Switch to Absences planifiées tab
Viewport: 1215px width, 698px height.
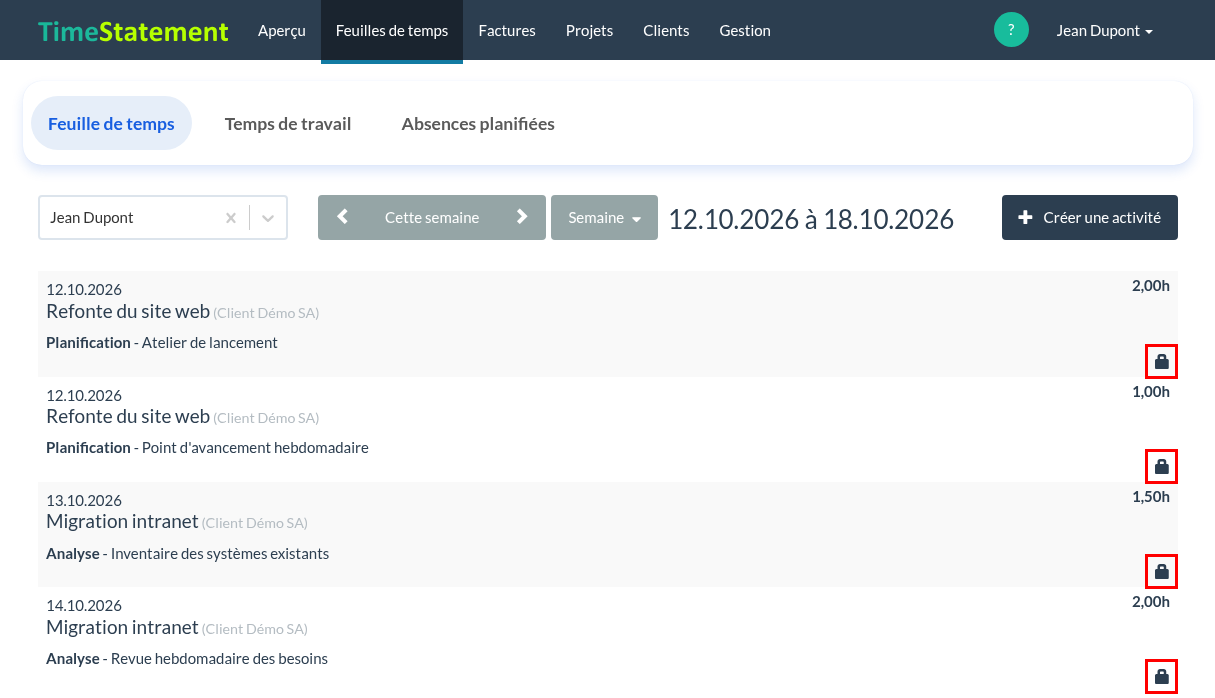pyautogui.click(x=478, y=123)
